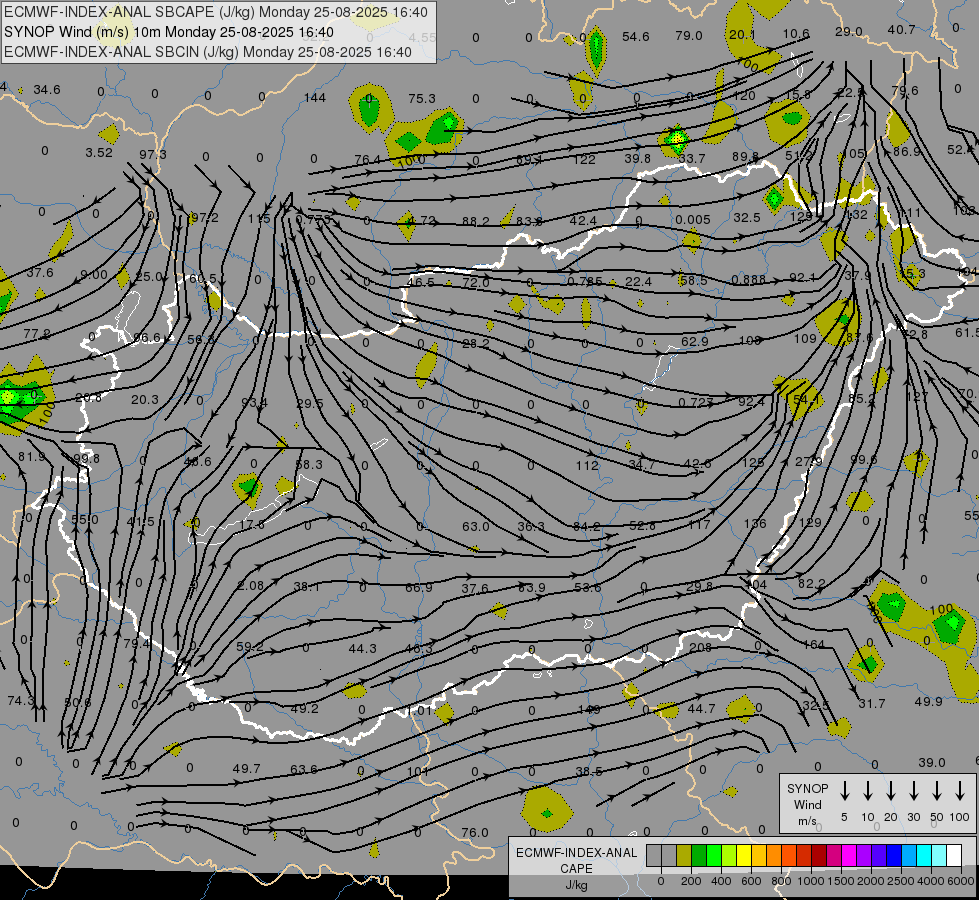This screenshot has width=979, height=900.
Task: Click the map value '42.4'
Action: click(x=583, y=220)
